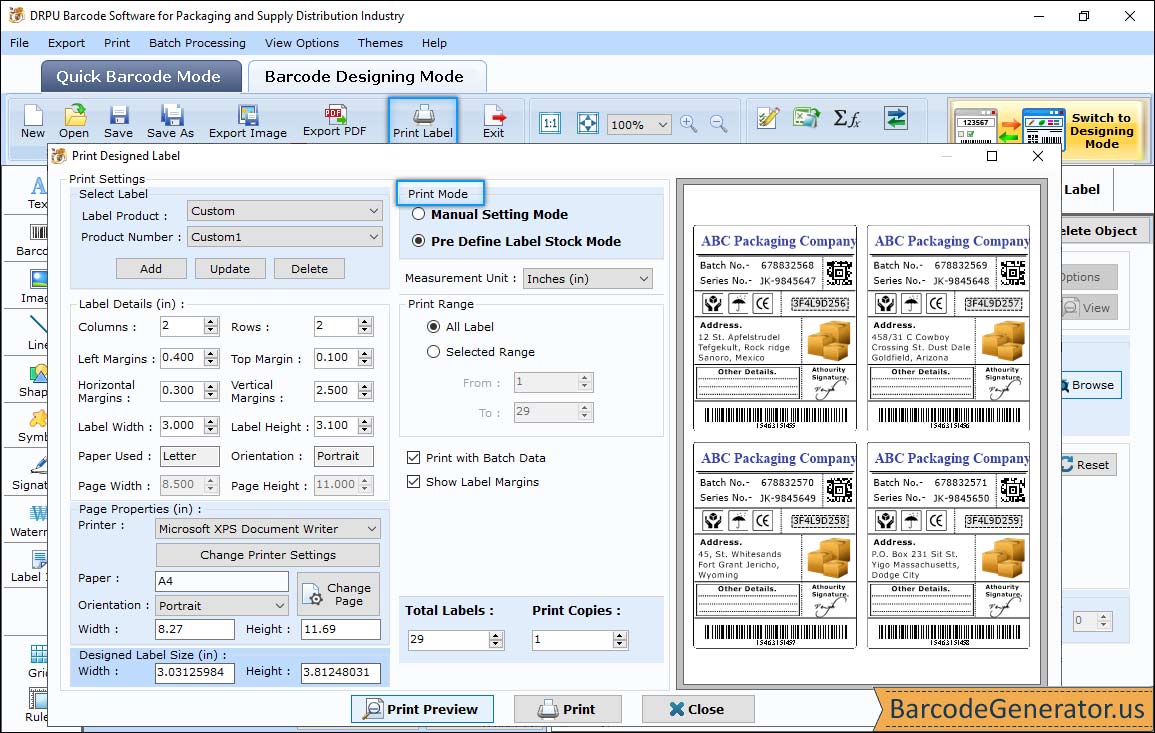Screen dimensions: 1155x733
Task: Click the Print Preview button
Action: tap(422, 709)
